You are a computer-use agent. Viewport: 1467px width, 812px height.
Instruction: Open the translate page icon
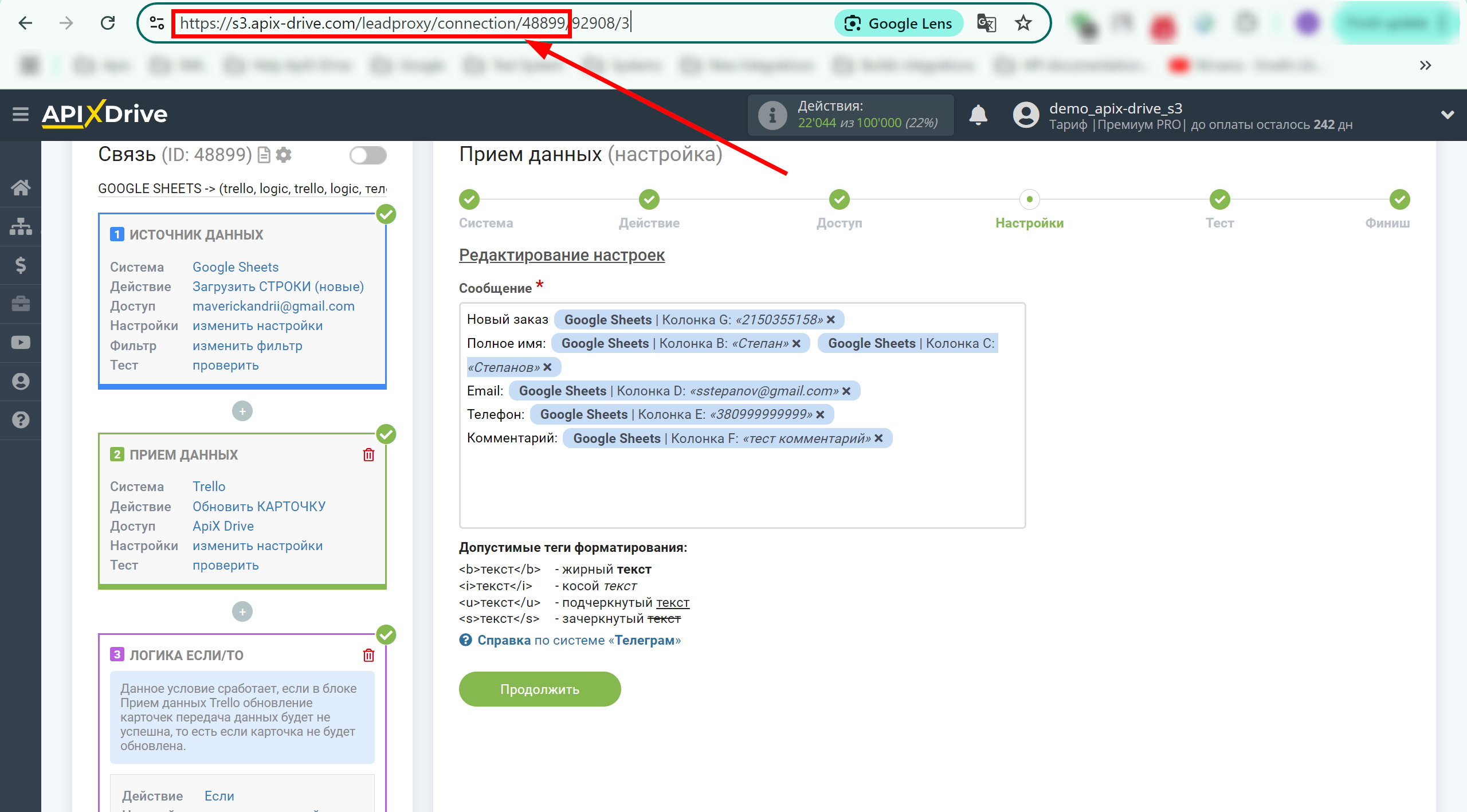click(x=986, y=23)
